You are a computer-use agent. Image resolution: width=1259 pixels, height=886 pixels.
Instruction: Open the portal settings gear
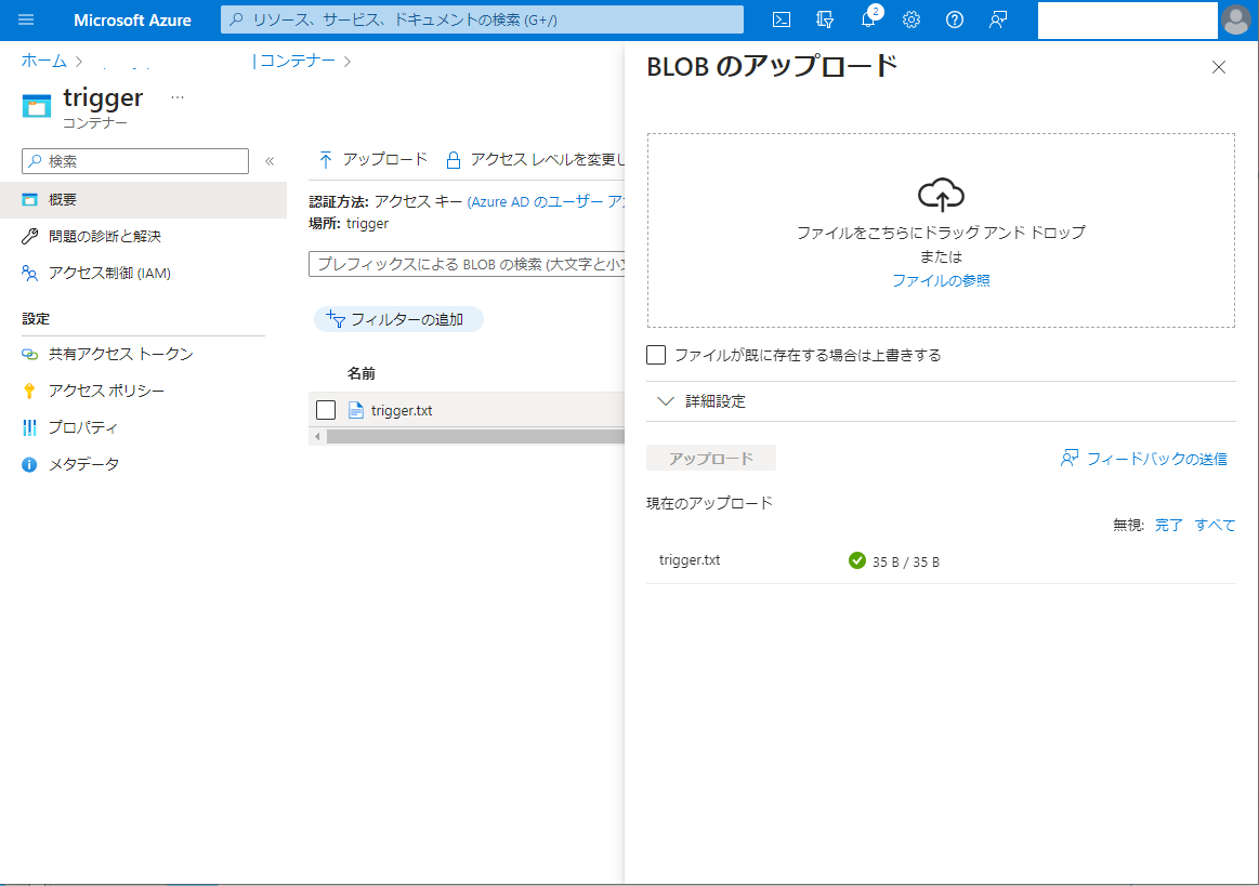click(911, 20)
